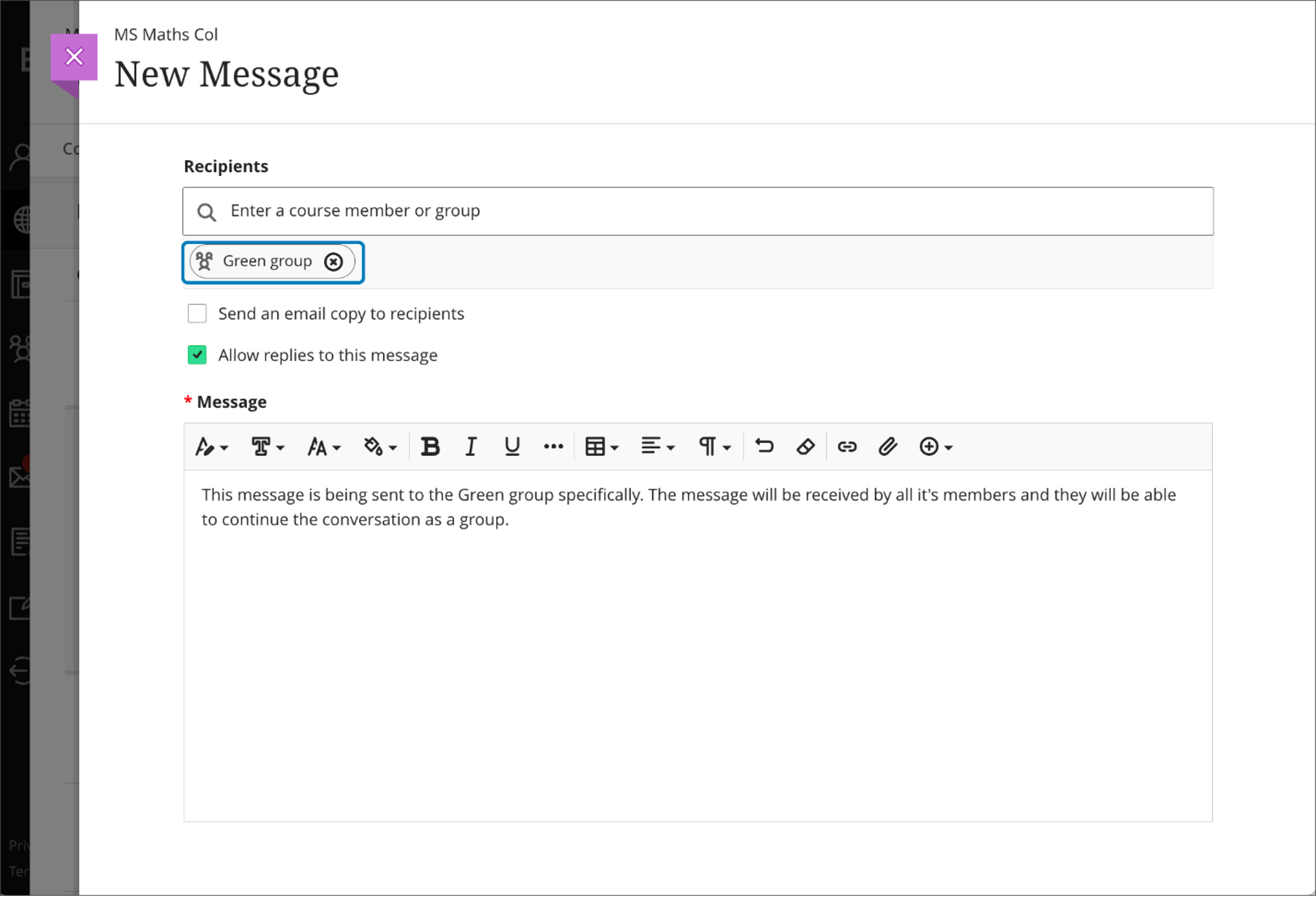
Task: Click the Bold formatting icon
Action: (430, 446)
